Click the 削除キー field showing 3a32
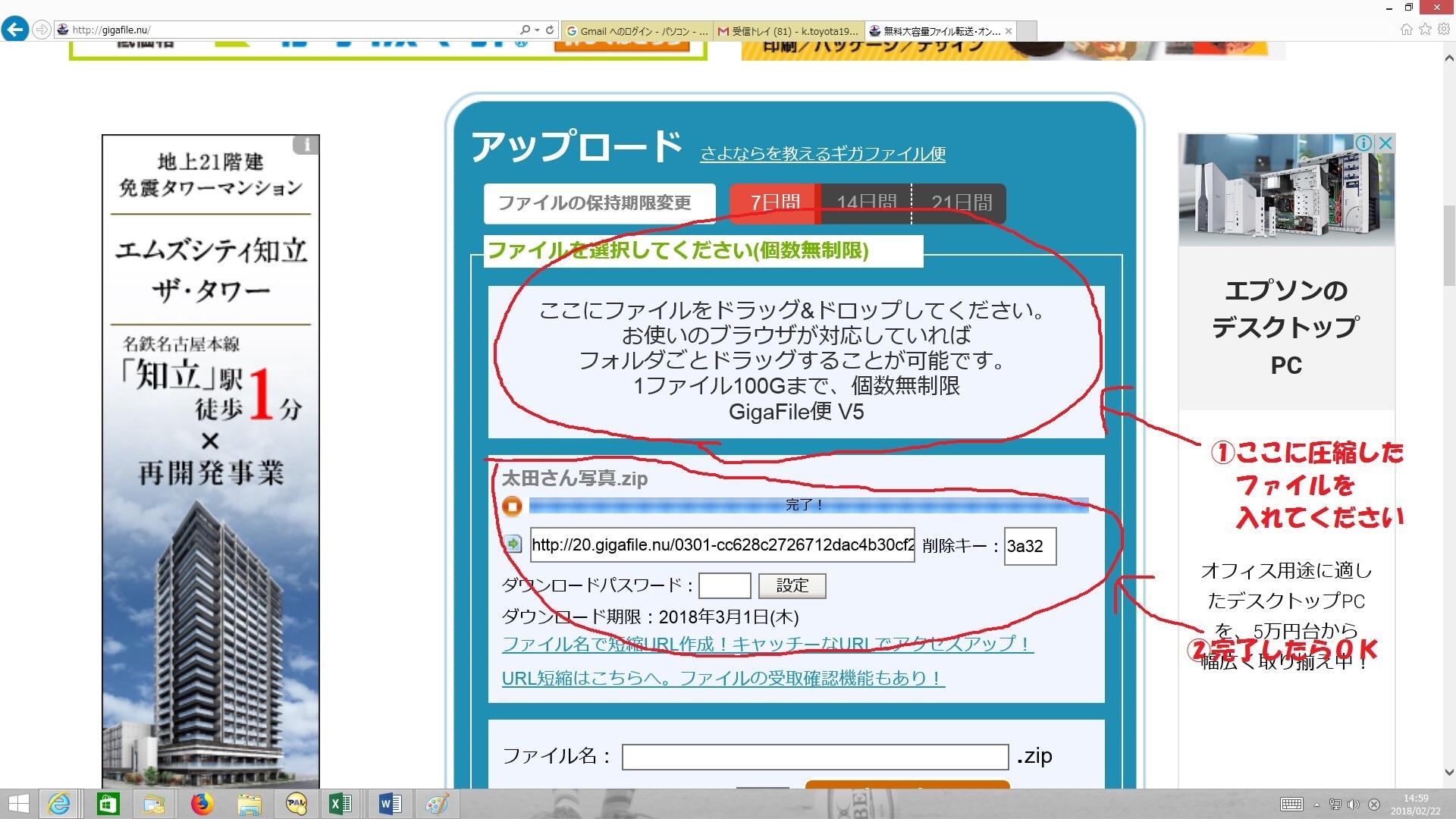The height and width of the screenshot is (819, 1456). pyautogui.click(x=1030, y=546)
